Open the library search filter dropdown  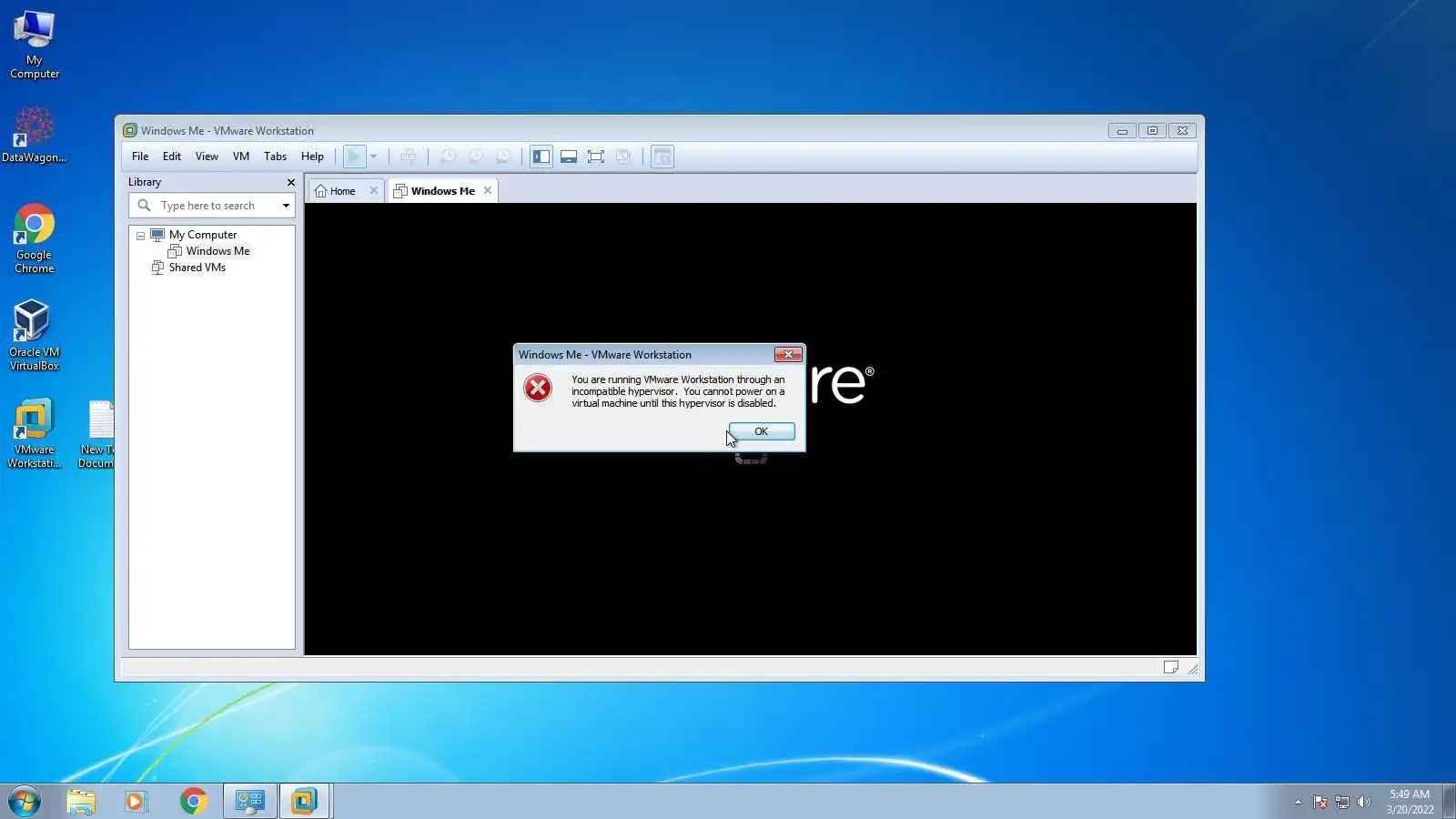pos(286,206)
